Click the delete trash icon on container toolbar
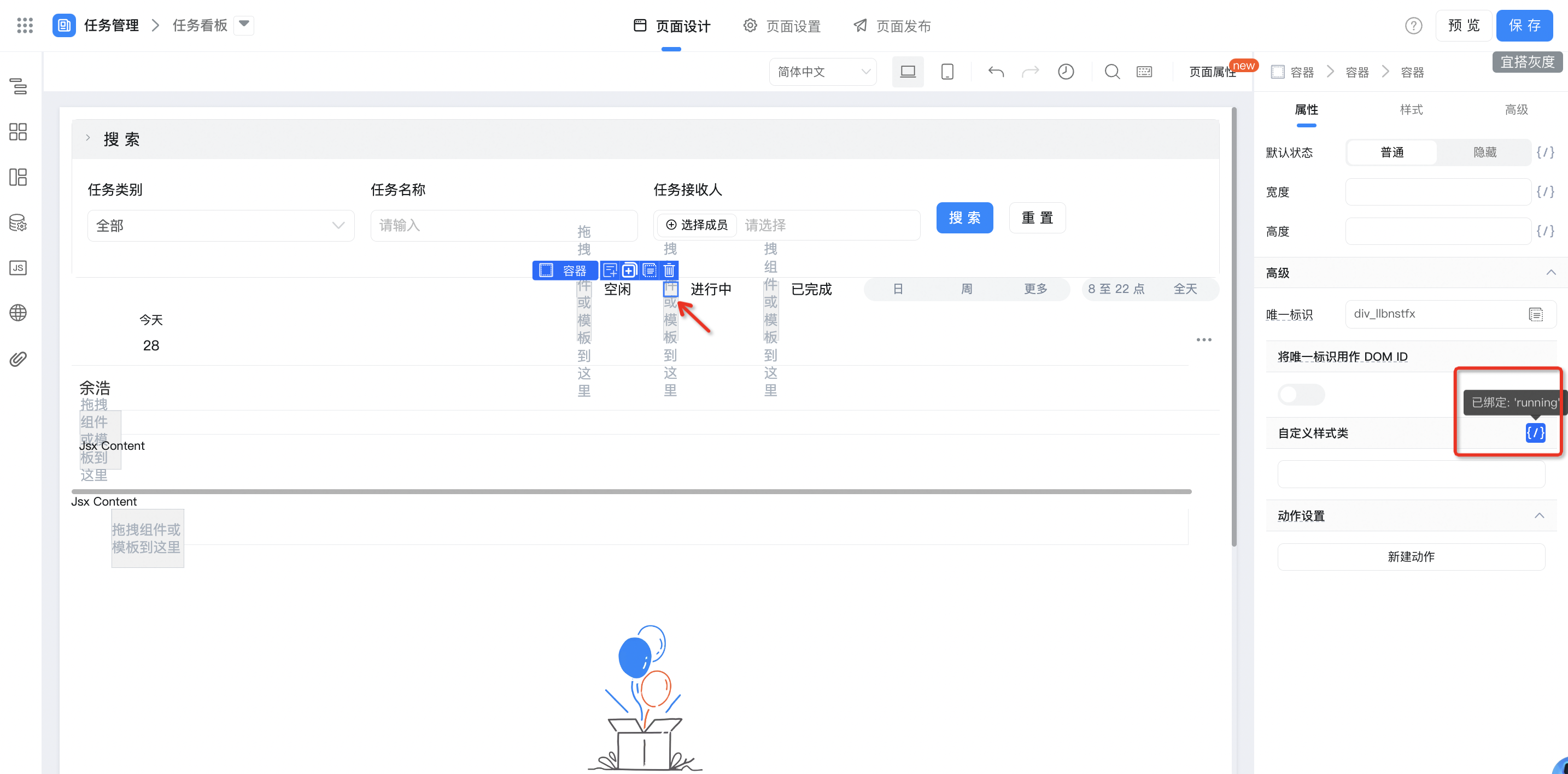The height and width of the screenshot is (774, 1568). click(669, 270)
